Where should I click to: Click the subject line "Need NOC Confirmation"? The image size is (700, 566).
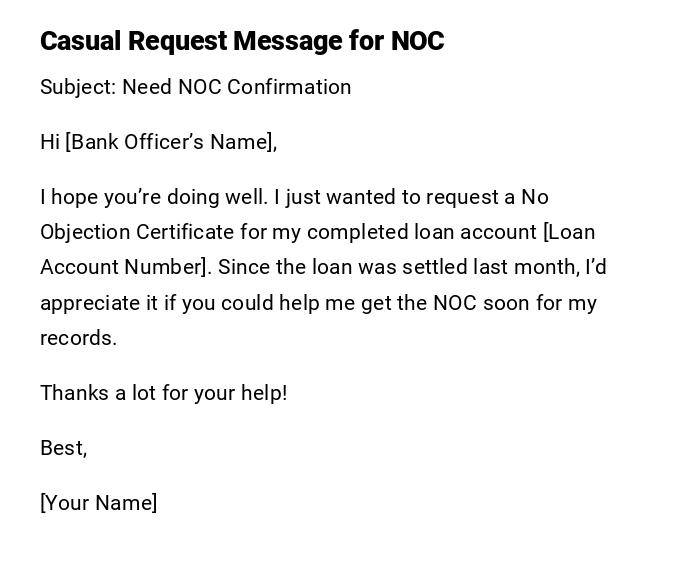[x=236, y=87]
